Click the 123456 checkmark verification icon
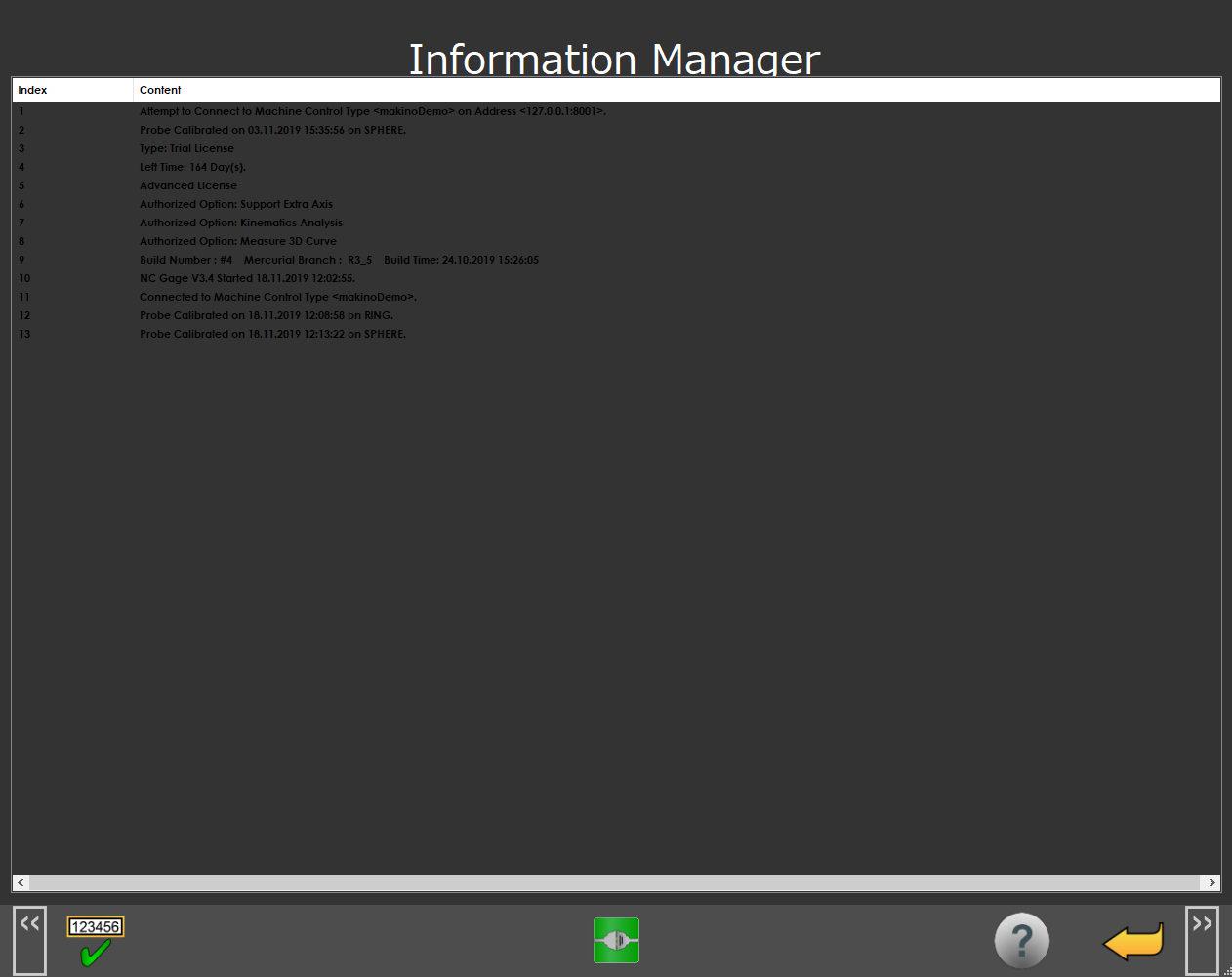Screen dimensions: 1232x977 tap(96, 941)
